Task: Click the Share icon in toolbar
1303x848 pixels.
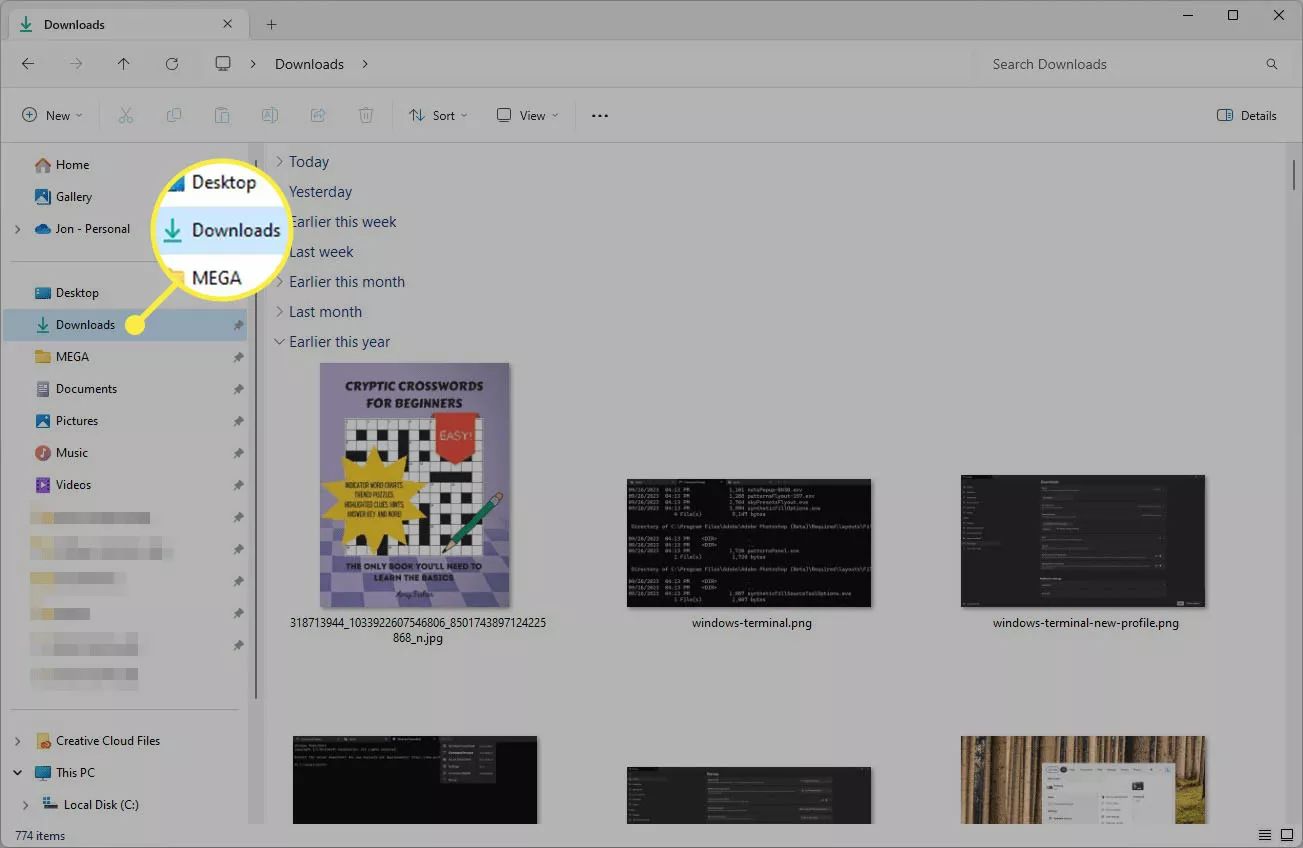Action: (x=318, y=115)
